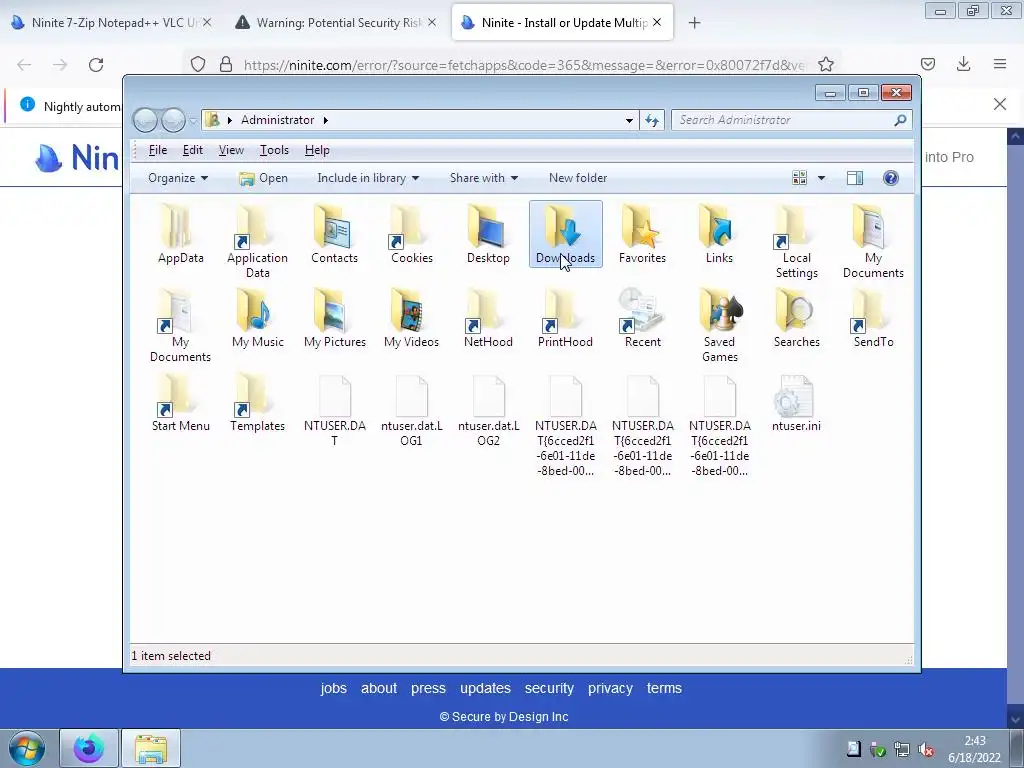Viewport: 1024px width, 768px height.
Task: Click the Open button in toolbar
Action: [x=263, y=178]
